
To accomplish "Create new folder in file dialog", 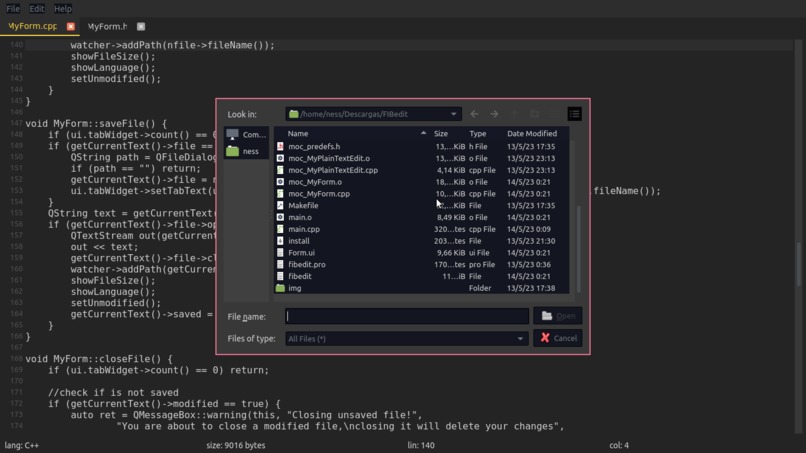I will tap(534, 114).
